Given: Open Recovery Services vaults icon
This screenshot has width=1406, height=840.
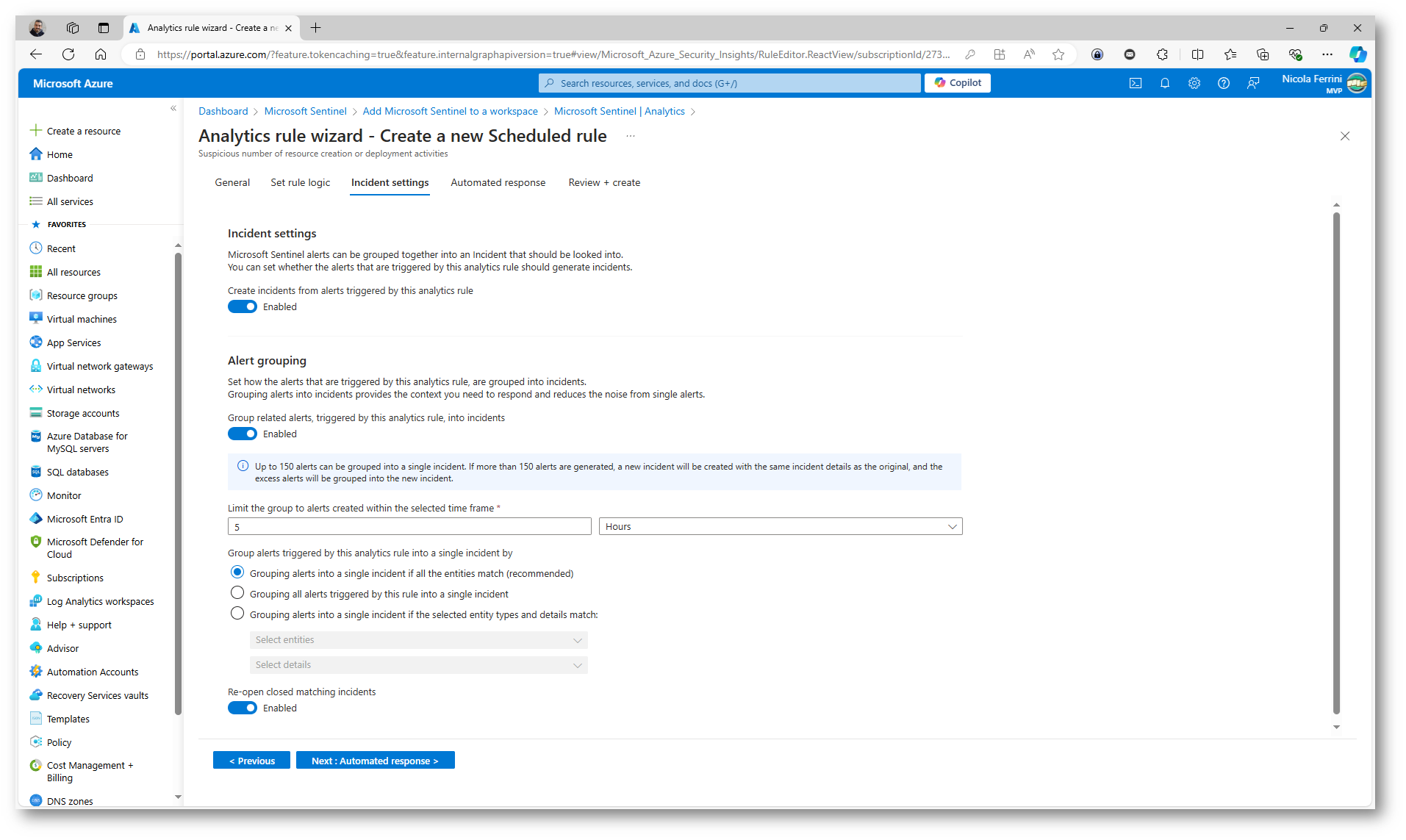Looking at the screenshot, I should (x=35, y=694).
